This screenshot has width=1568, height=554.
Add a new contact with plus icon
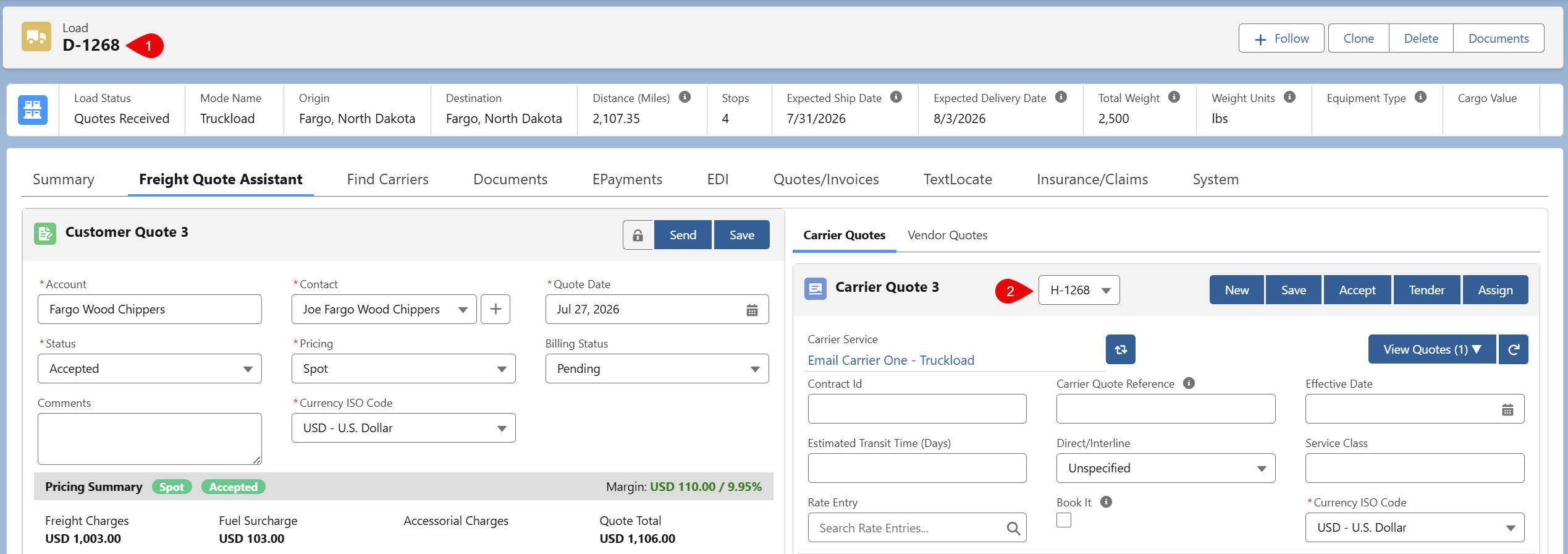(495, 309)
